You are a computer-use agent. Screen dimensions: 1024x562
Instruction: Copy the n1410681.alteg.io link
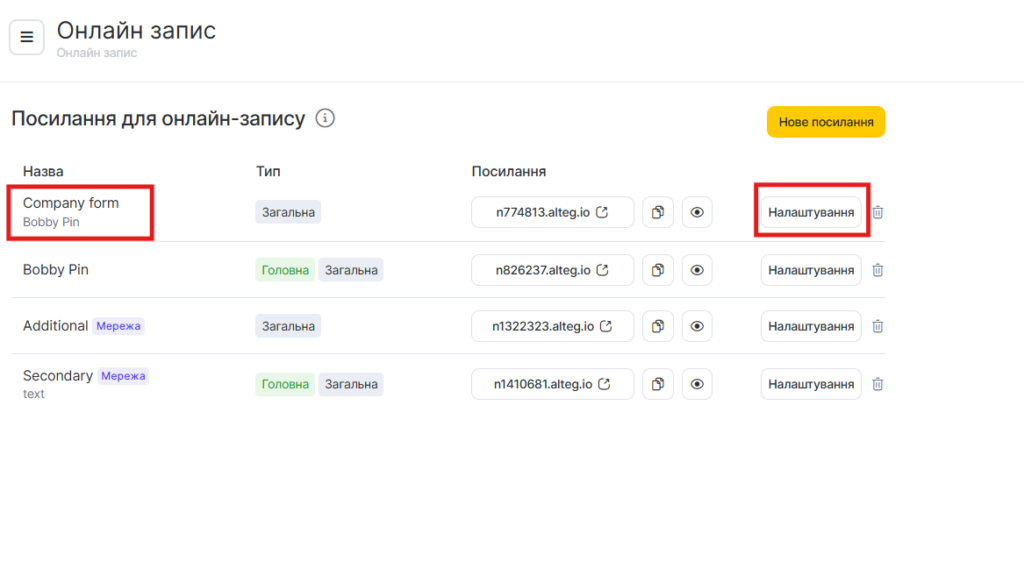[x=658, y=384]
